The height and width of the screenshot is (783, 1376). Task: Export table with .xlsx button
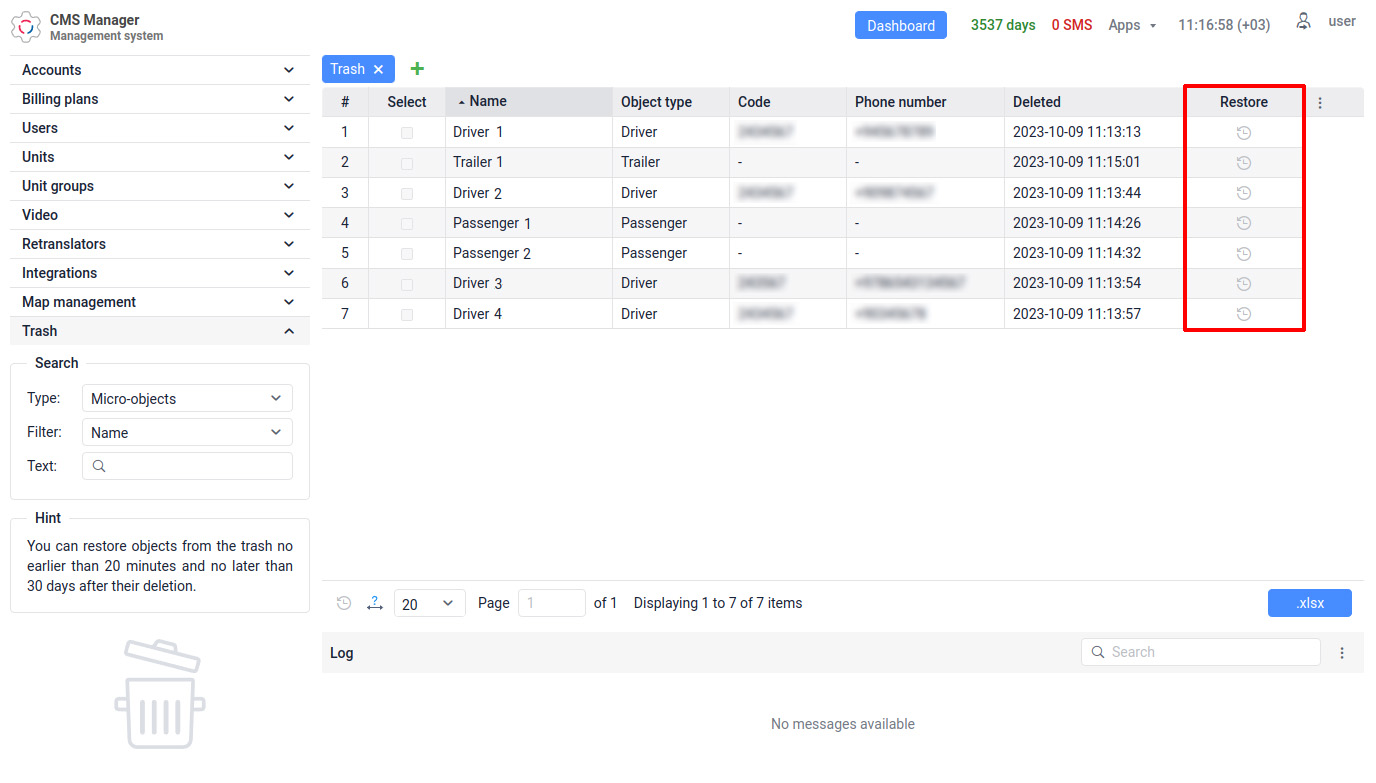pyautogui.click(x=1309, y=603)
